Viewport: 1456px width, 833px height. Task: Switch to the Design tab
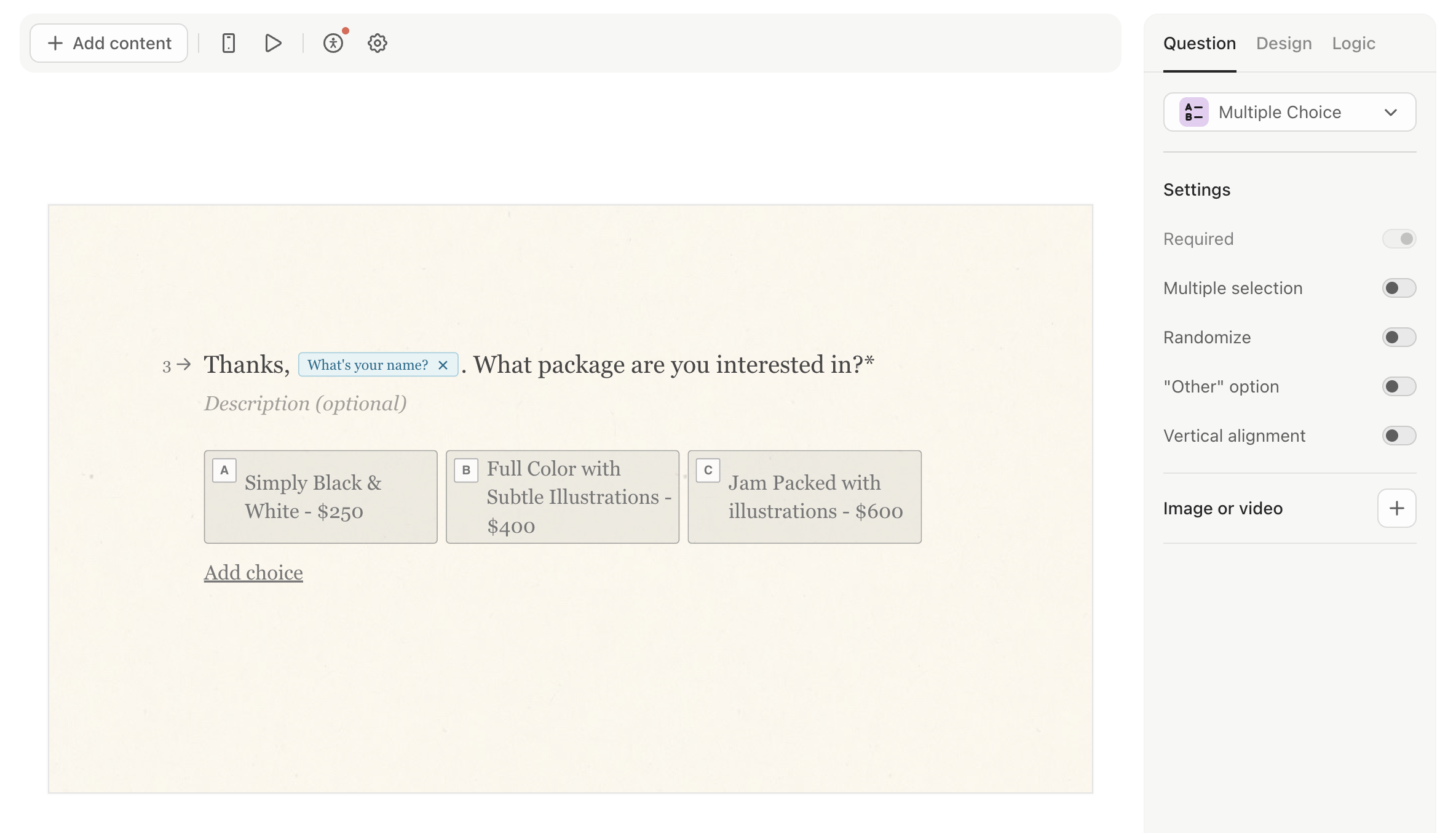click(1284, 43)
